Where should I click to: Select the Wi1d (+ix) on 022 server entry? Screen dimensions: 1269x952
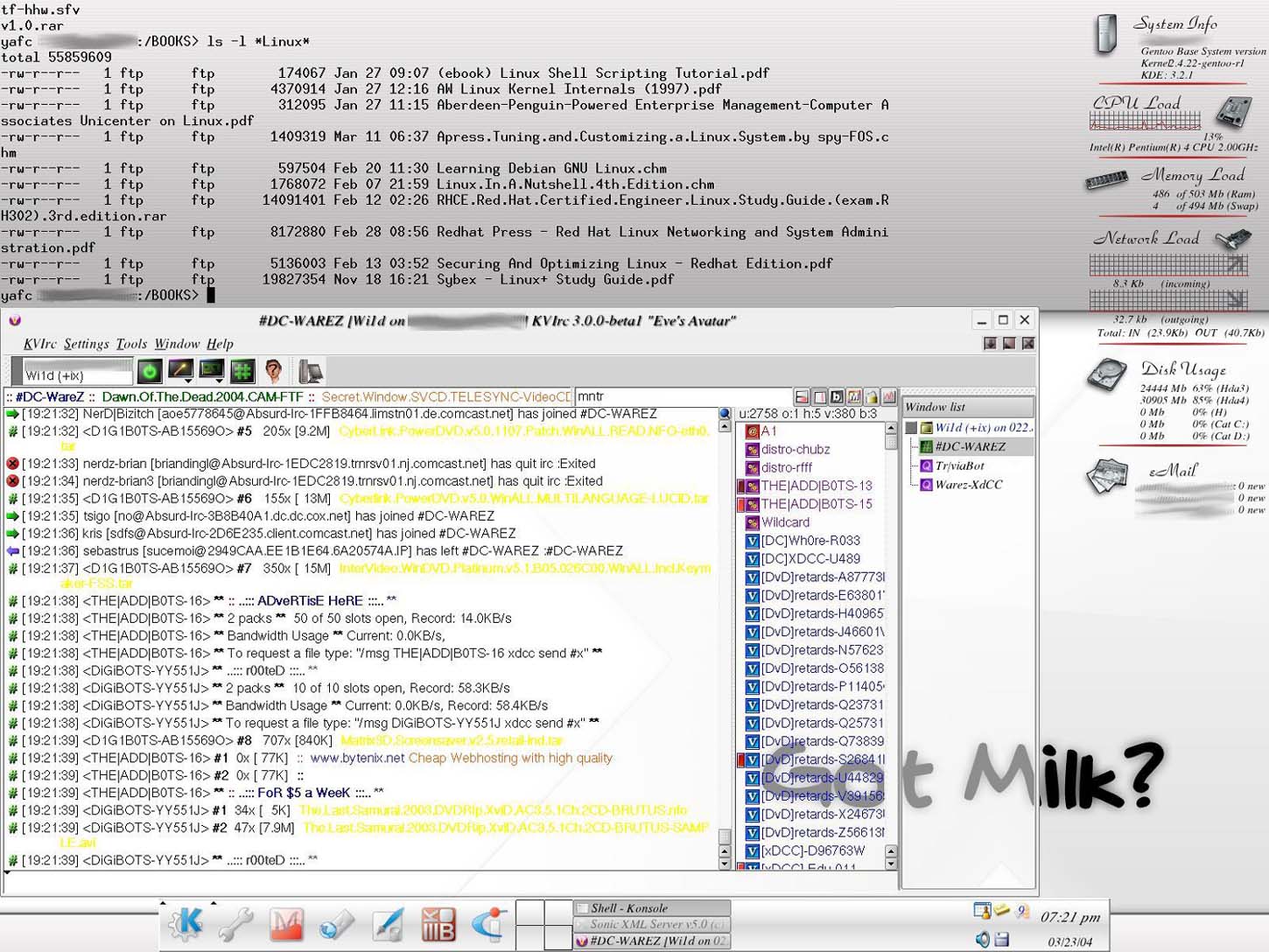tap(975, 428)
